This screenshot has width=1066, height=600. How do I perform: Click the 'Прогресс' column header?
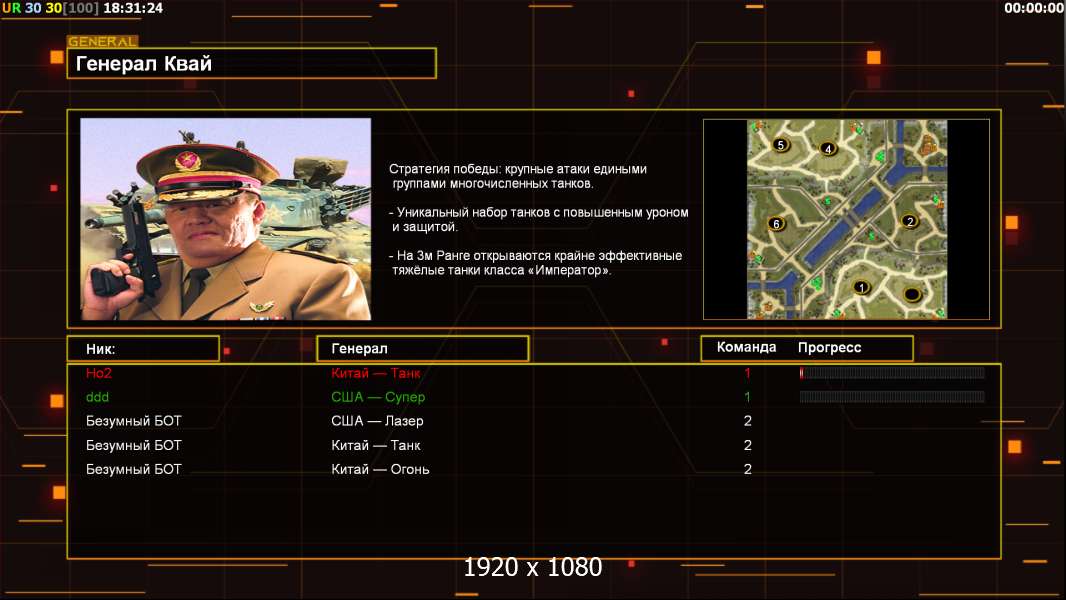pyautogui.click(x=829, y=347)
